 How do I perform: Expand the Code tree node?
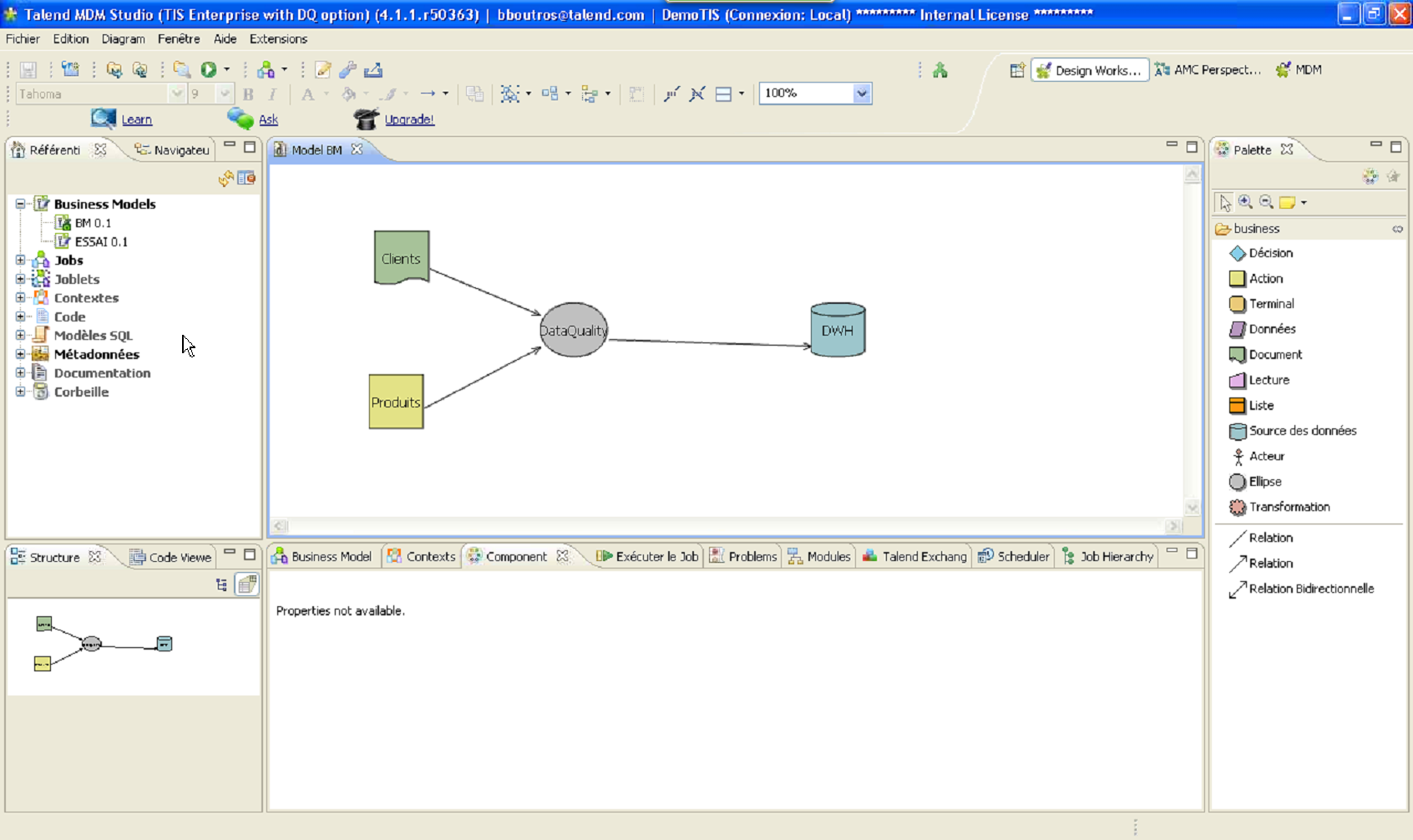tap(20, 316)
